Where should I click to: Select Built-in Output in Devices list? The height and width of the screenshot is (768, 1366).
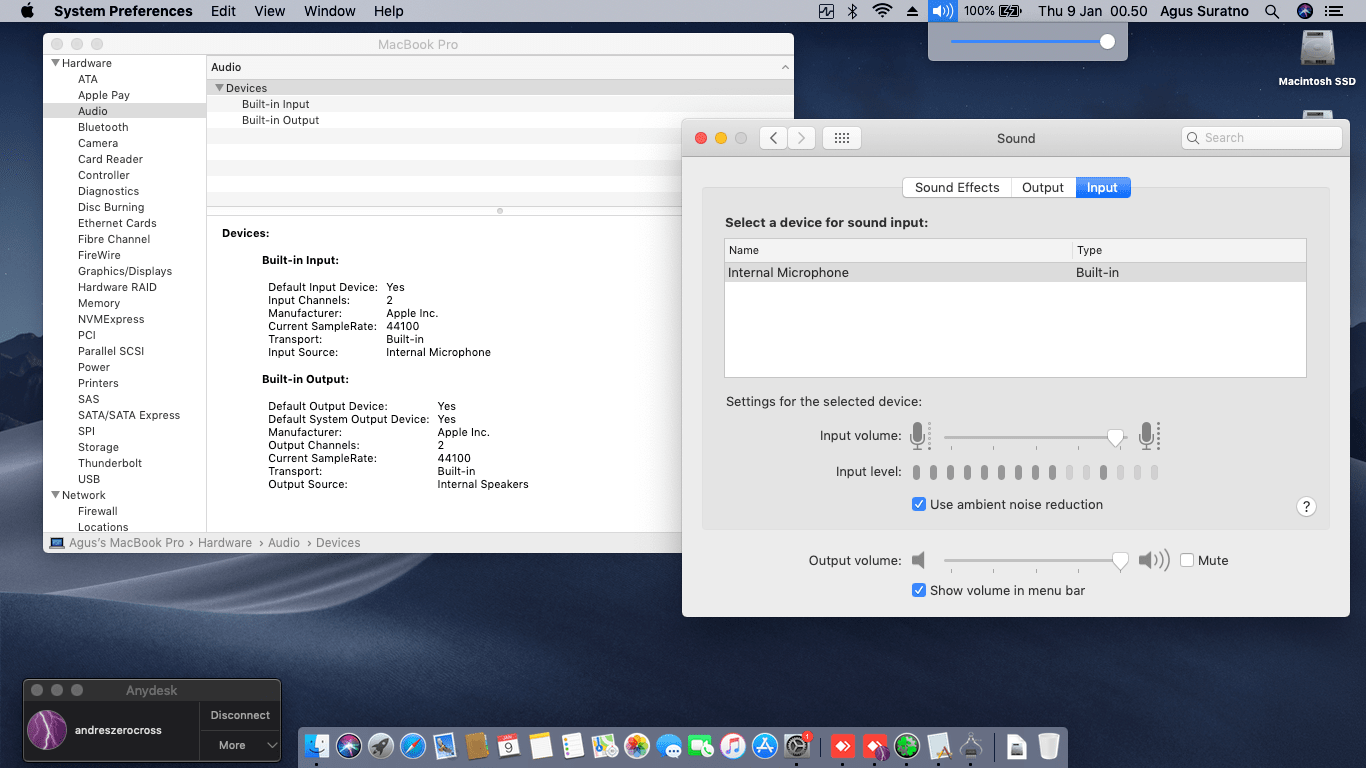pyautogui.click(x=280, y=120)
